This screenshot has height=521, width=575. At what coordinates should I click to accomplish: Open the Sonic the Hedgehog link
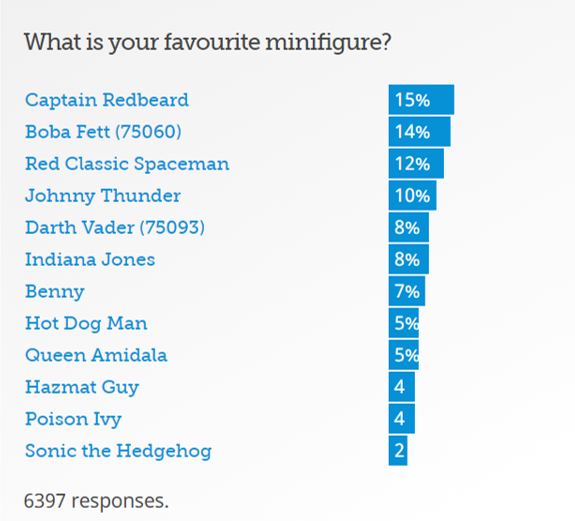click(118, 451)
